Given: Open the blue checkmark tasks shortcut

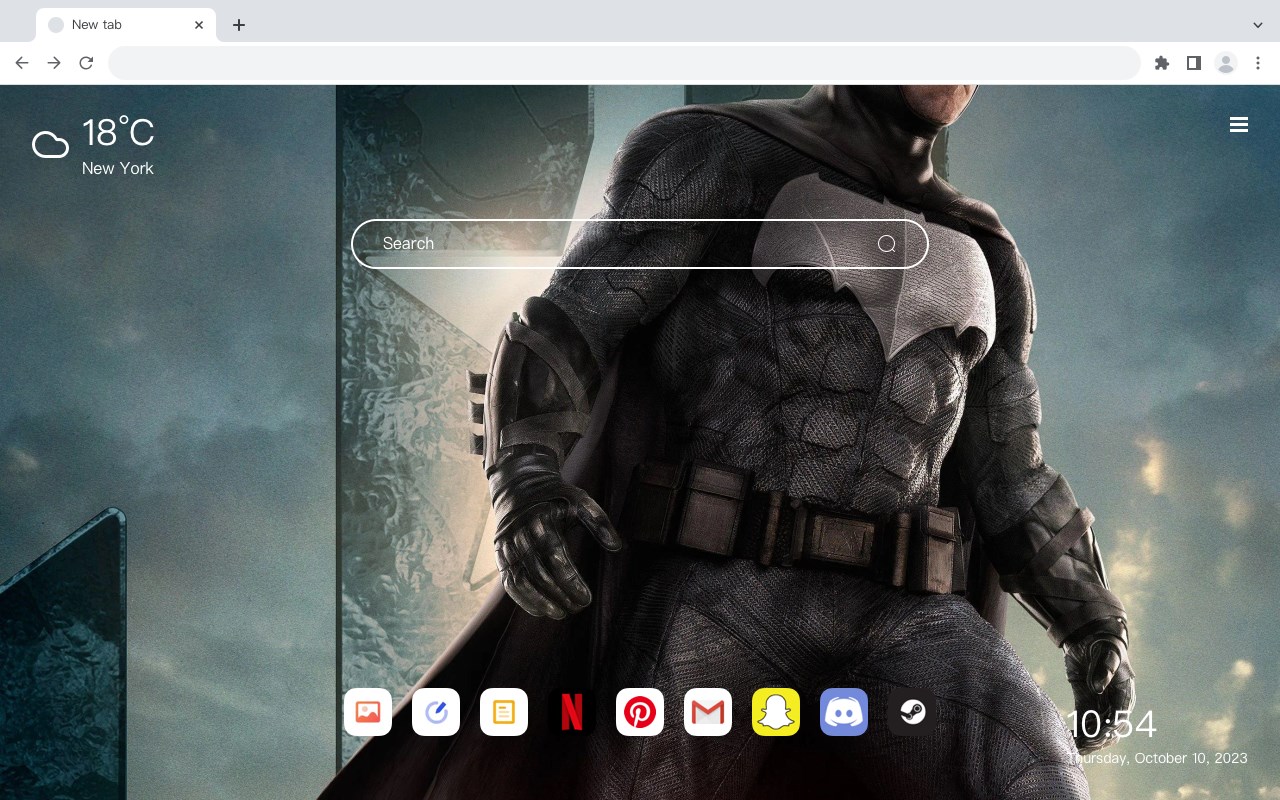Looking at the screenshot, I should pos(436,712).
